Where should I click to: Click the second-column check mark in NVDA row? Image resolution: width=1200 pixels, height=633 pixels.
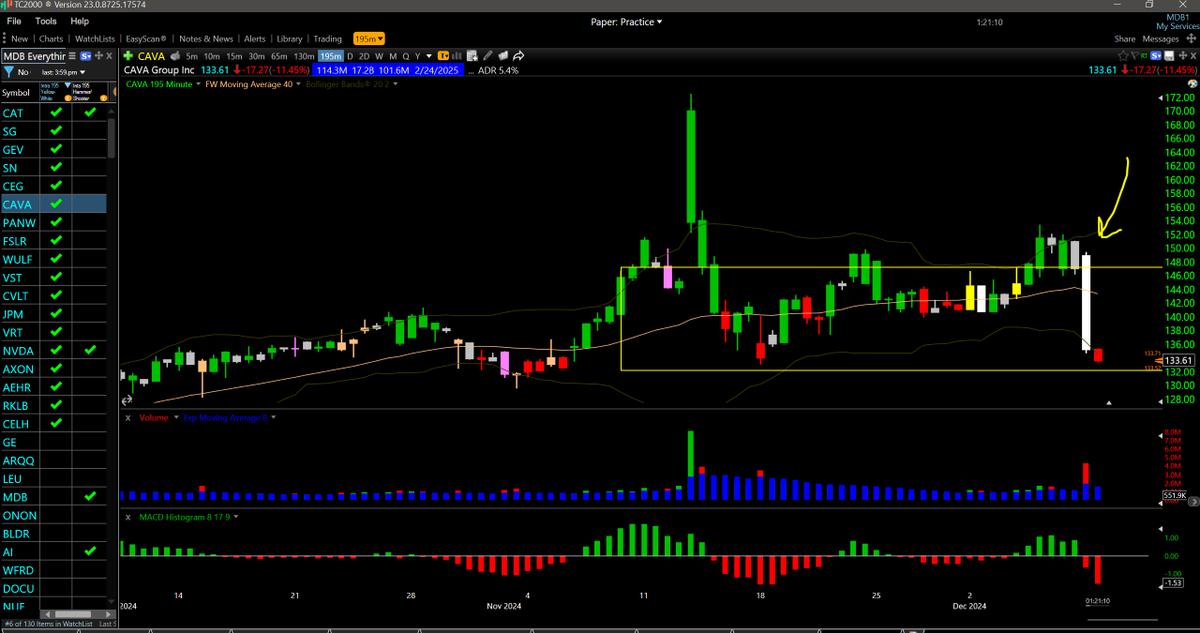pyautogui.click(x=89, y=350)
